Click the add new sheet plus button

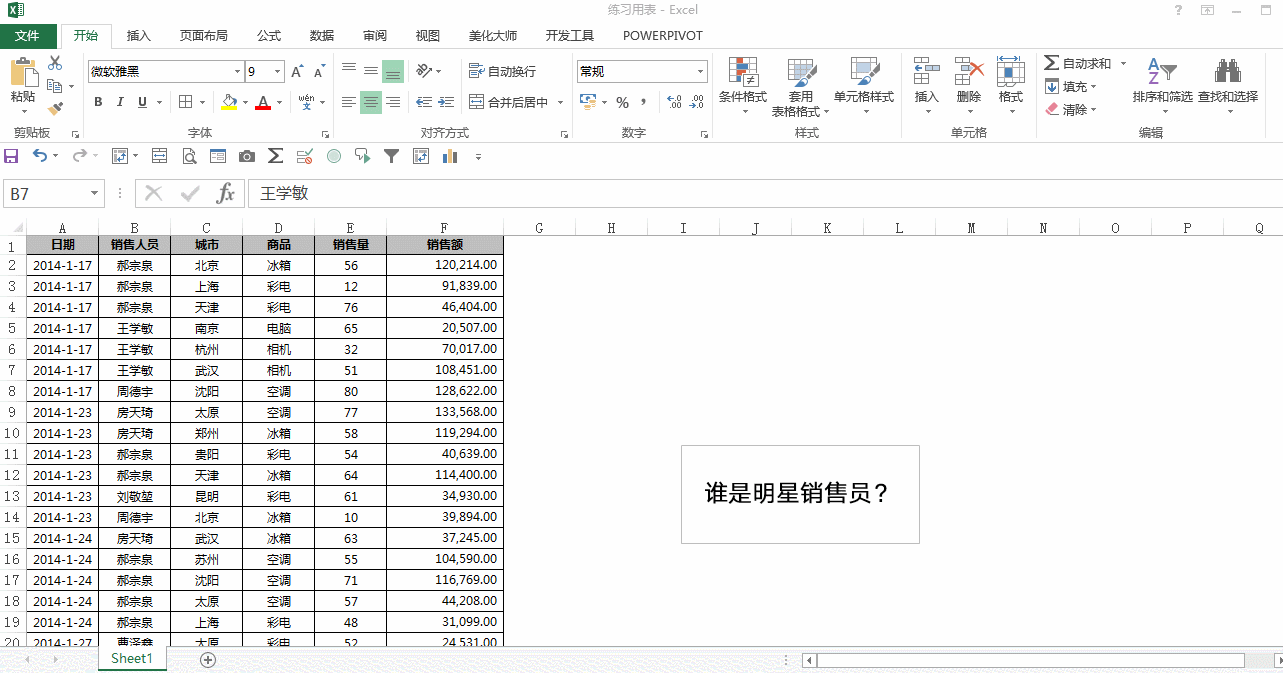[x=208, y=660]
